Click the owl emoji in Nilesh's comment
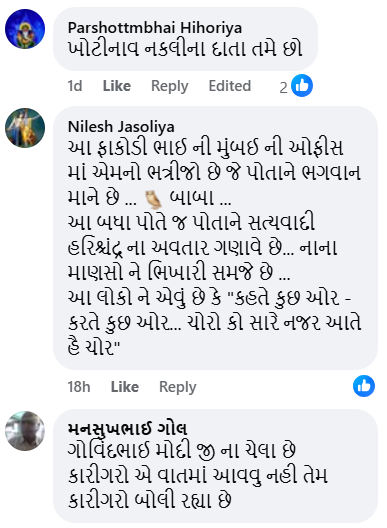Image resolution: width=387 pixels, height=528 pixels. pyautogui.click(x=154, y=199)
